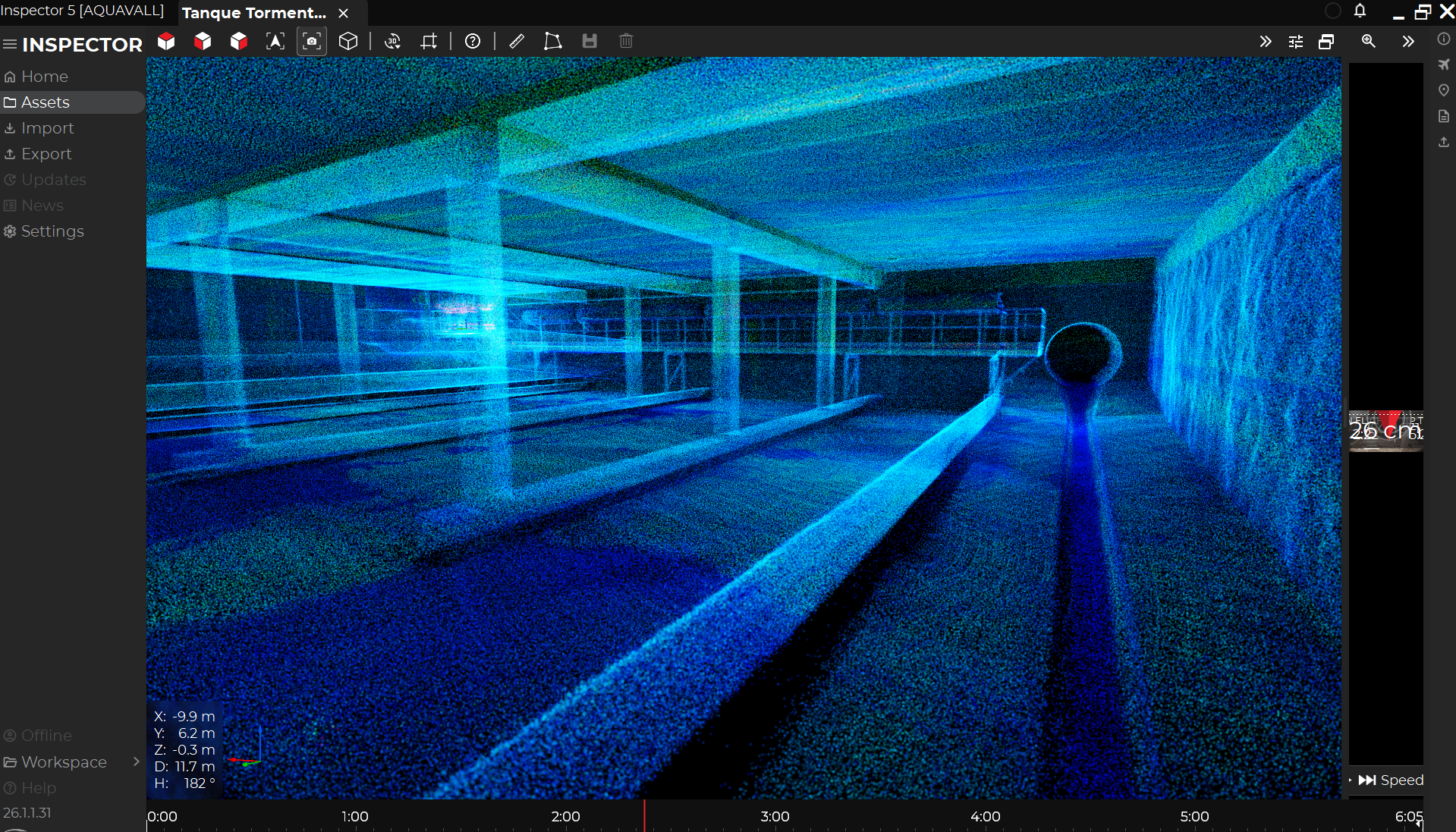Click the circular status indicator near bell
The image size is (1456, 832).
tap(1333, 11)
